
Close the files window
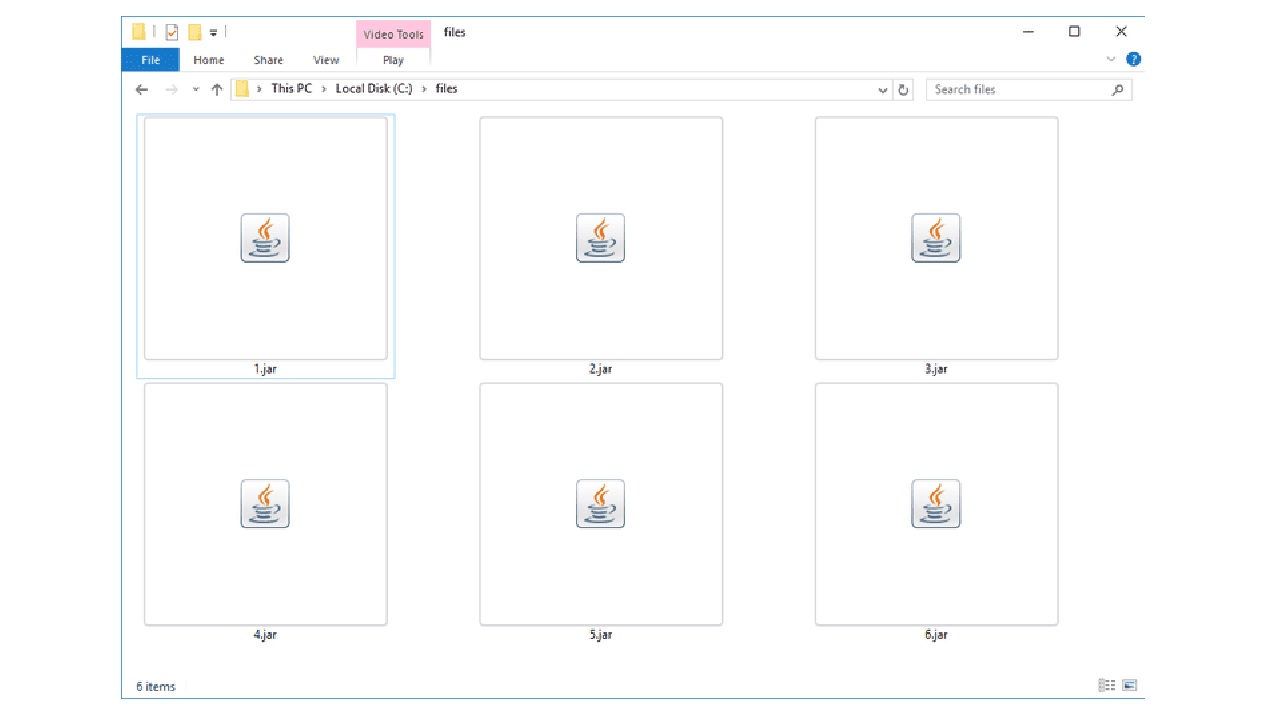[1121, 32]
